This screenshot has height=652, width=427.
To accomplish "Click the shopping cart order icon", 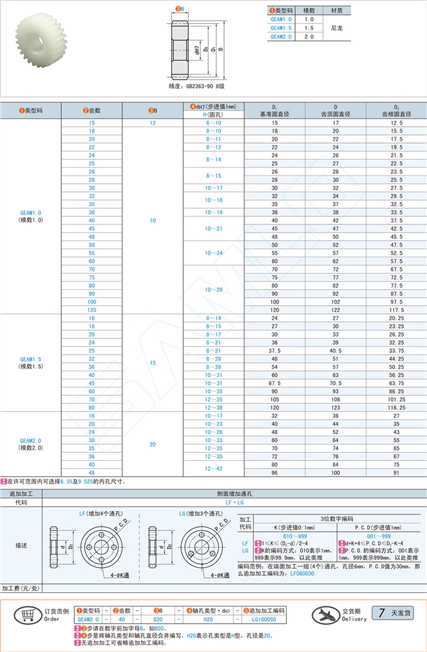I will pos(28,615).
